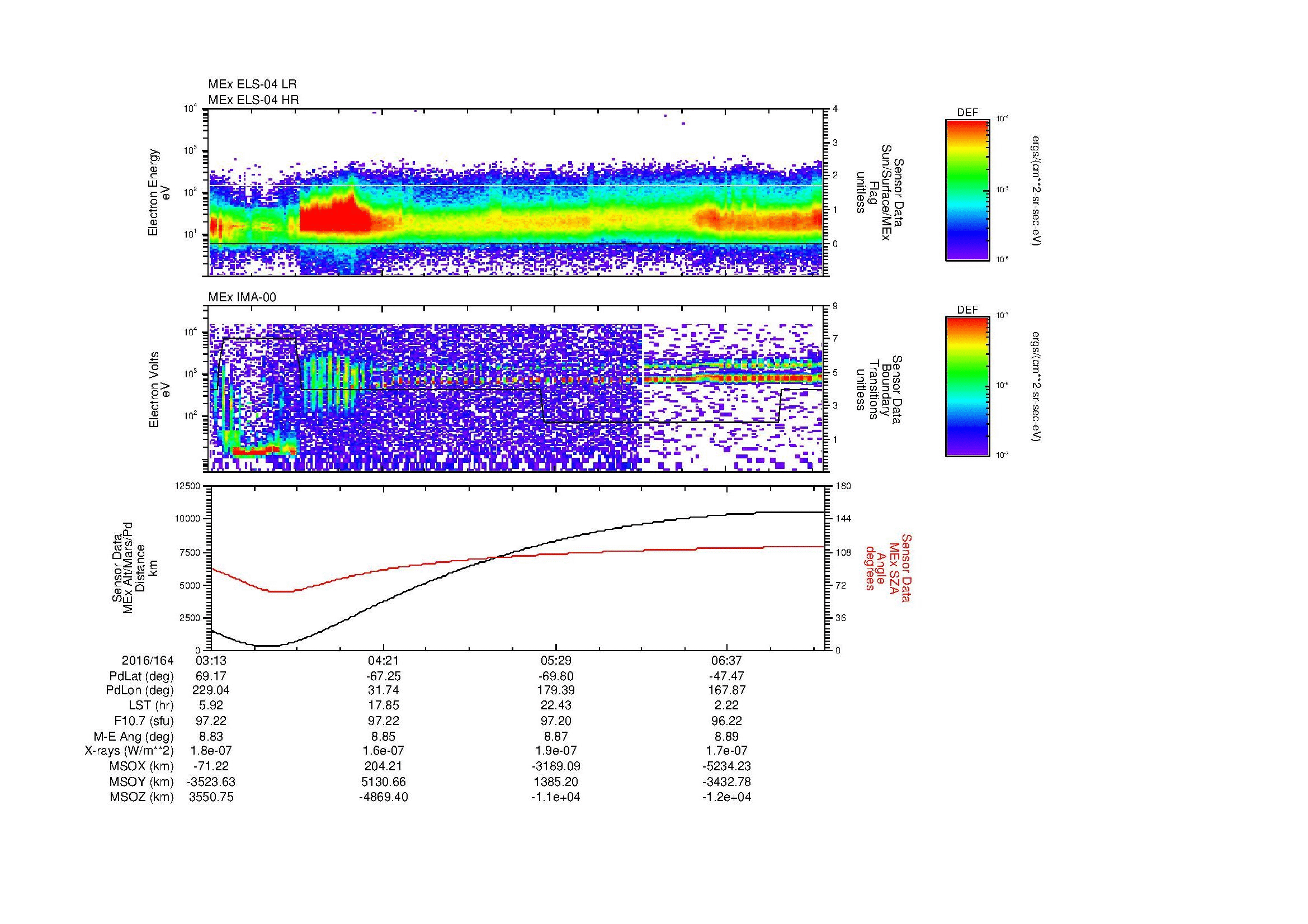
Task: Click the 'Electron Energy eV' axis label
Action: (x=159, y=192)
